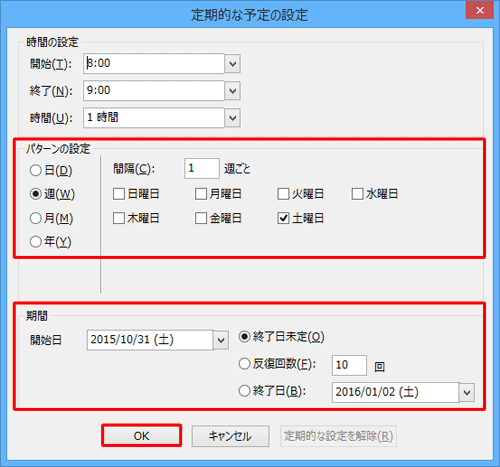Confirm with the OK button

click(142, 436)
